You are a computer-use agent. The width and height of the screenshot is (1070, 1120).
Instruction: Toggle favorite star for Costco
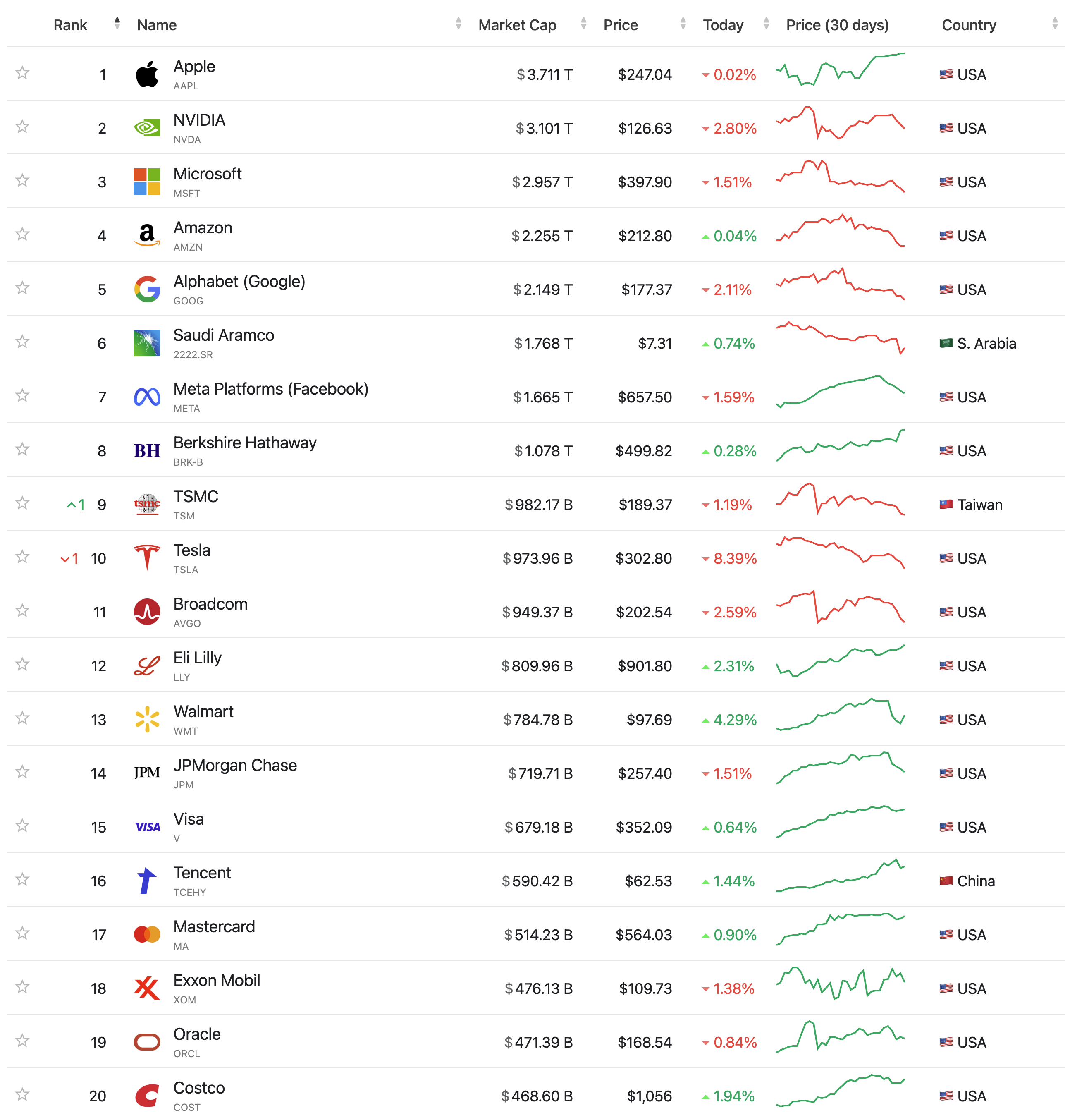click(22, 1094)
